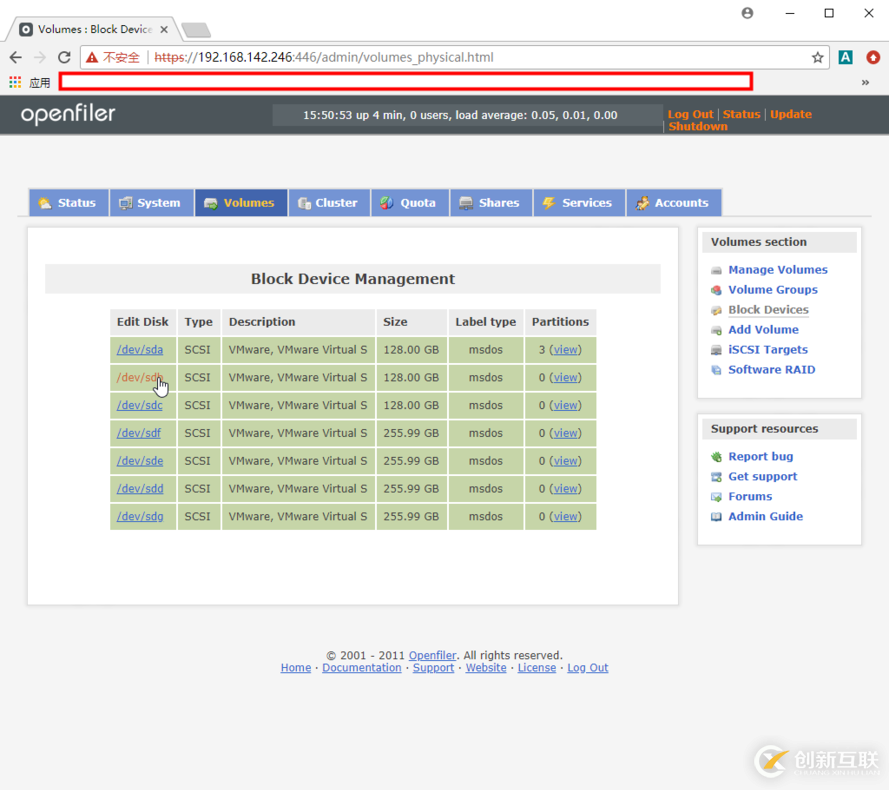Click the browser back arrow
889x790 pixels.
[x=16, y=58]
